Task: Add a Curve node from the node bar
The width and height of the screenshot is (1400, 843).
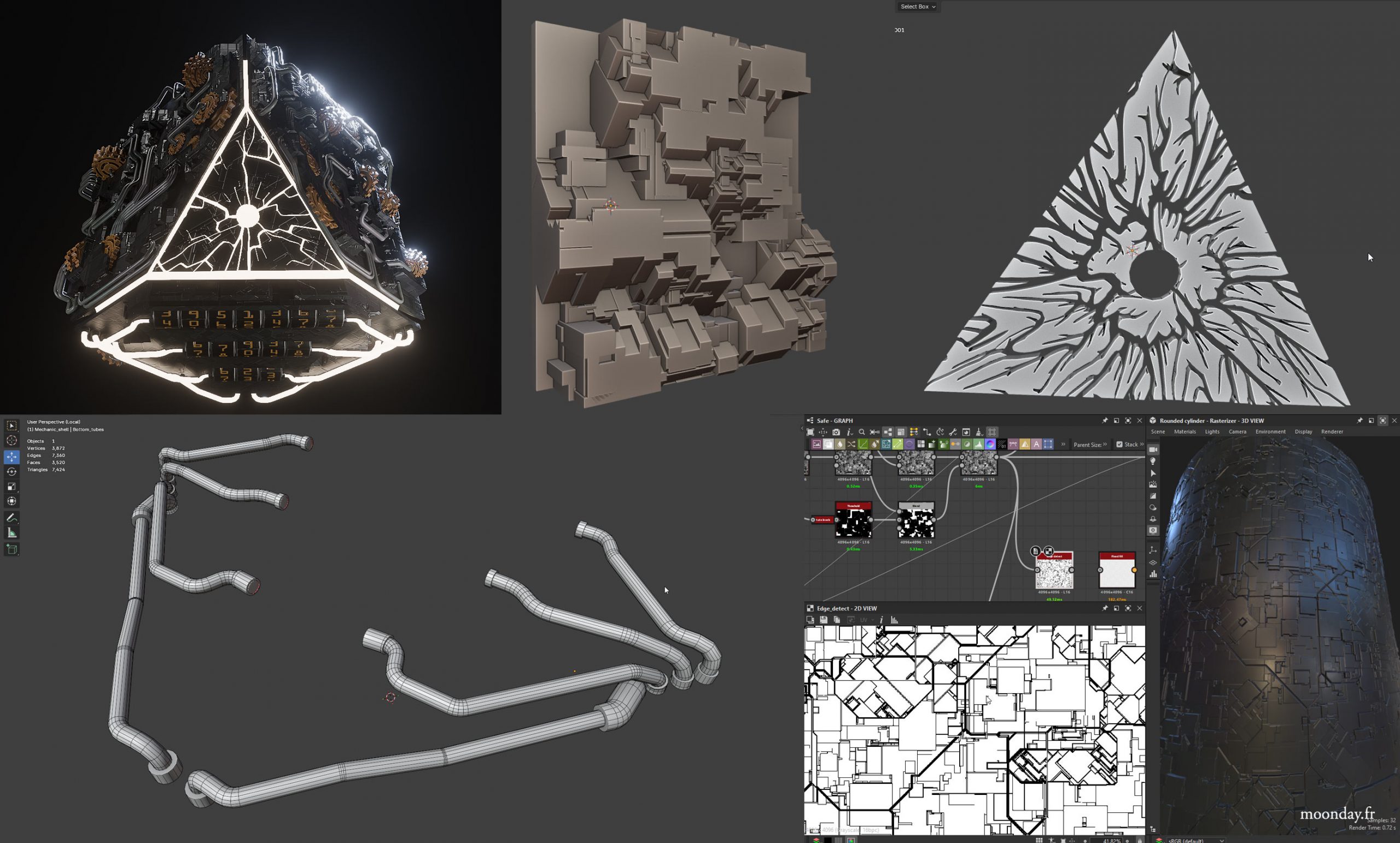Action: click(x=863, y=444)
